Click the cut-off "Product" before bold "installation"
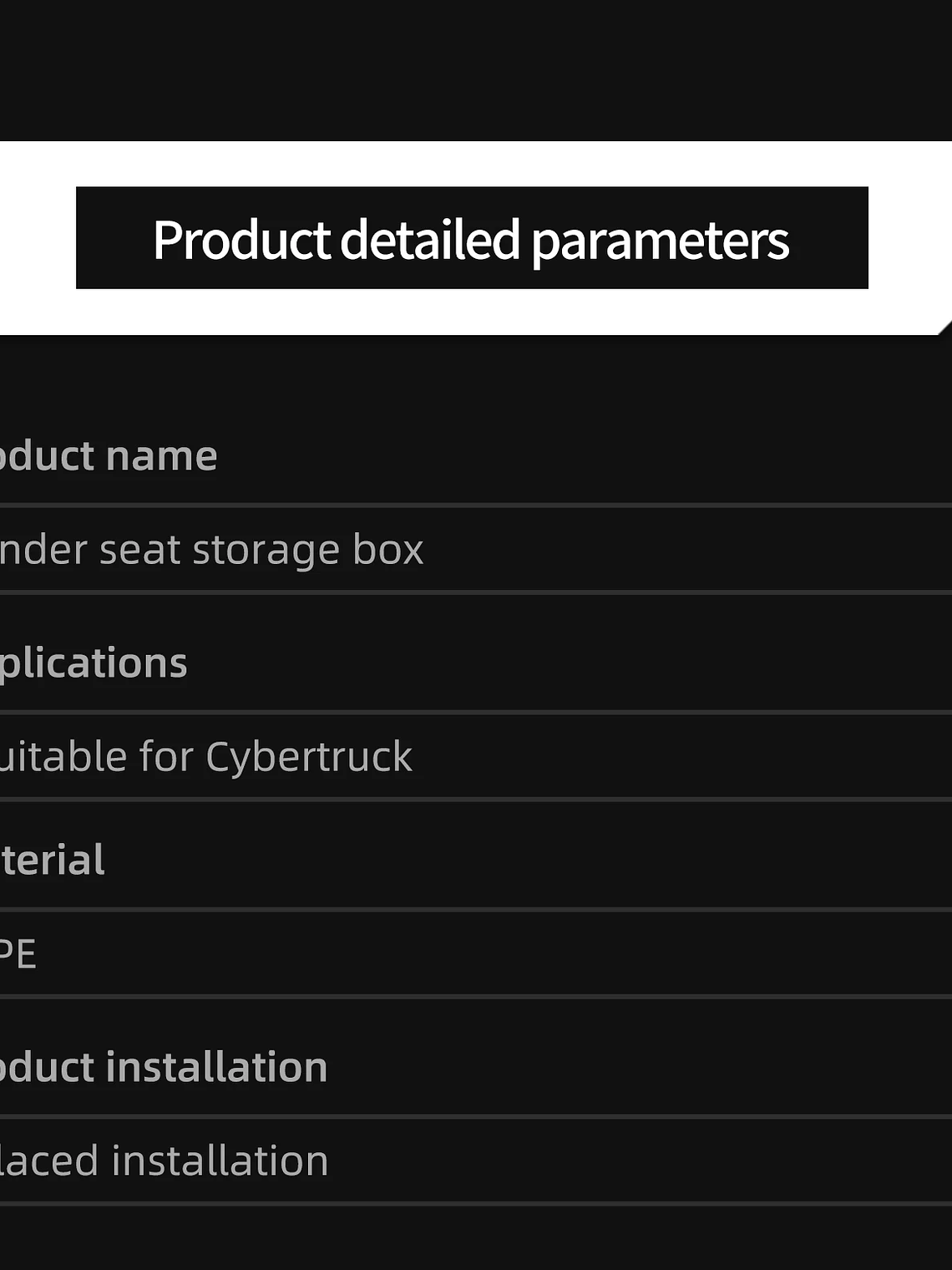Screen dimensions: 952x1270 [x=47, y=1068]
